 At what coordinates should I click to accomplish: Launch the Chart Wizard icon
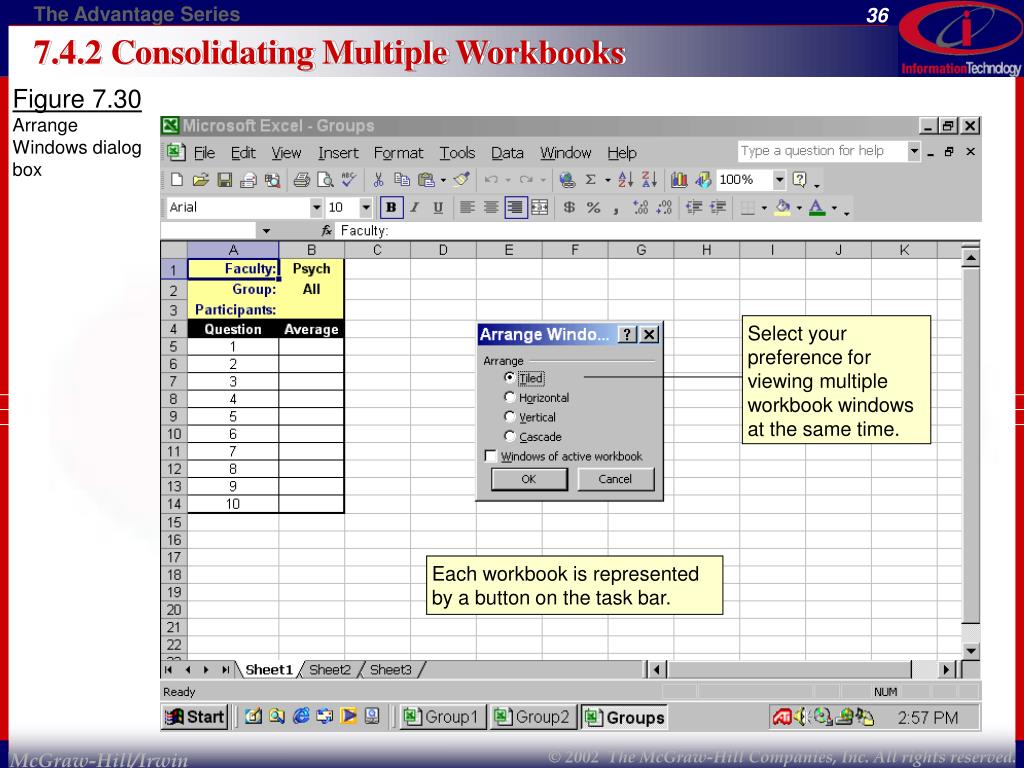(x=679, y=180)
